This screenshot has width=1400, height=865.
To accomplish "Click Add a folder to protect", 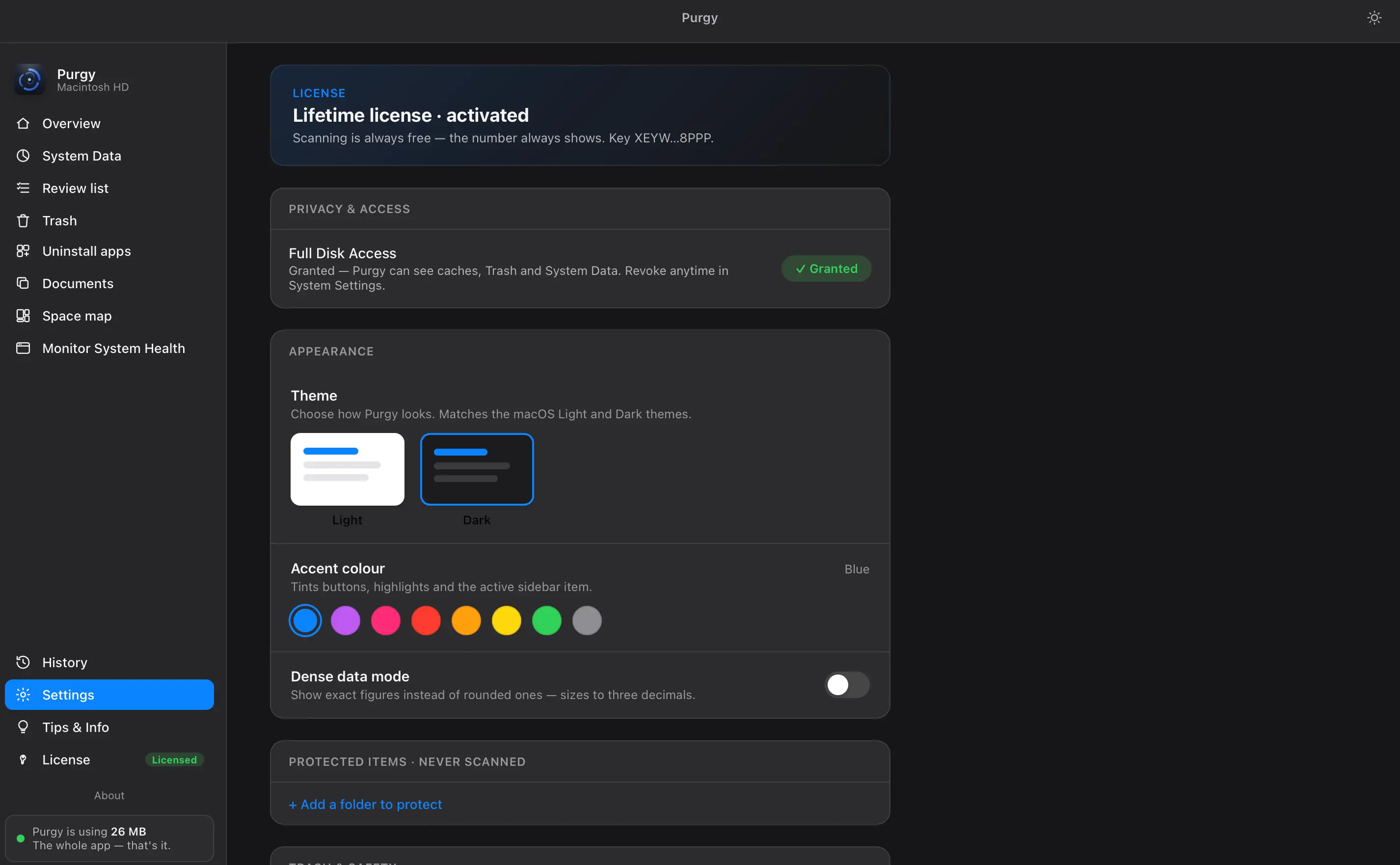I will pyautogui.click(x=365, y=804).
